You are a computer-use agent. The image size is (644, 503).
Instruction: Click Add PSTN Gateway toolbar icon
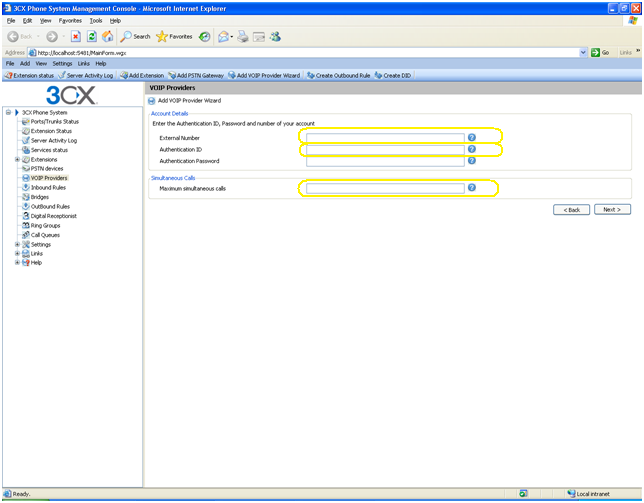[x=196, y=75]
